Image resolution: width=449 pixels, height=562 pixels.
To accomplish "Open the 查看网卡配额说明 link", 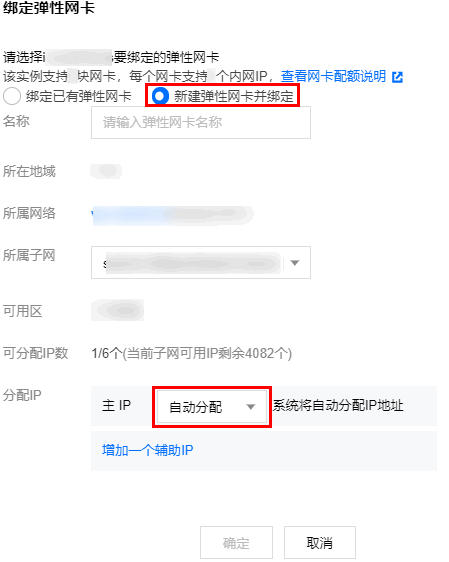I will point(333,76).
